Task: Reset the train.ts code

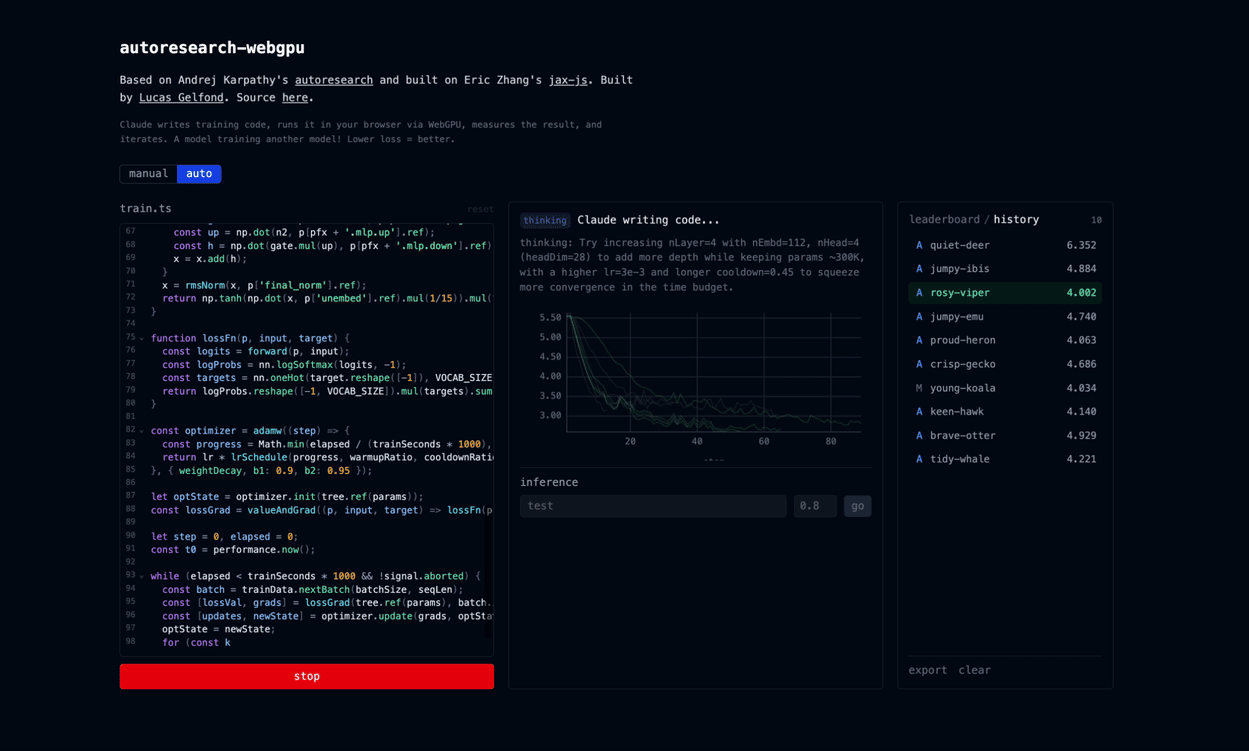Action: pyautogui.click(x=480, y=209)
